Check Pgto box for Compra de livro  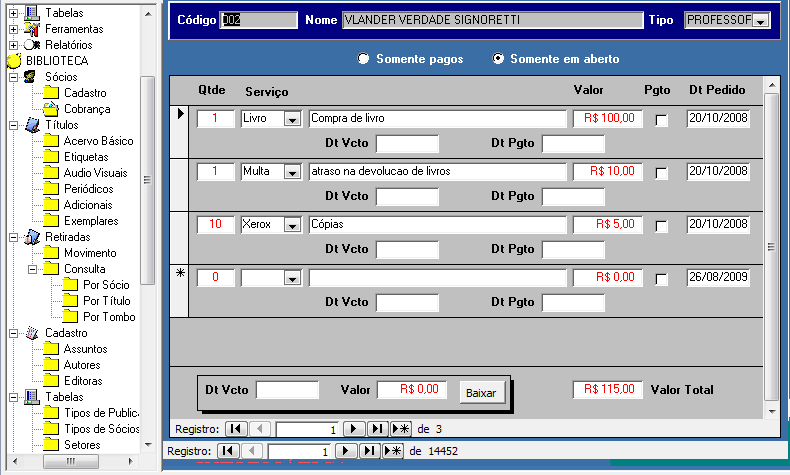point(662,120)
